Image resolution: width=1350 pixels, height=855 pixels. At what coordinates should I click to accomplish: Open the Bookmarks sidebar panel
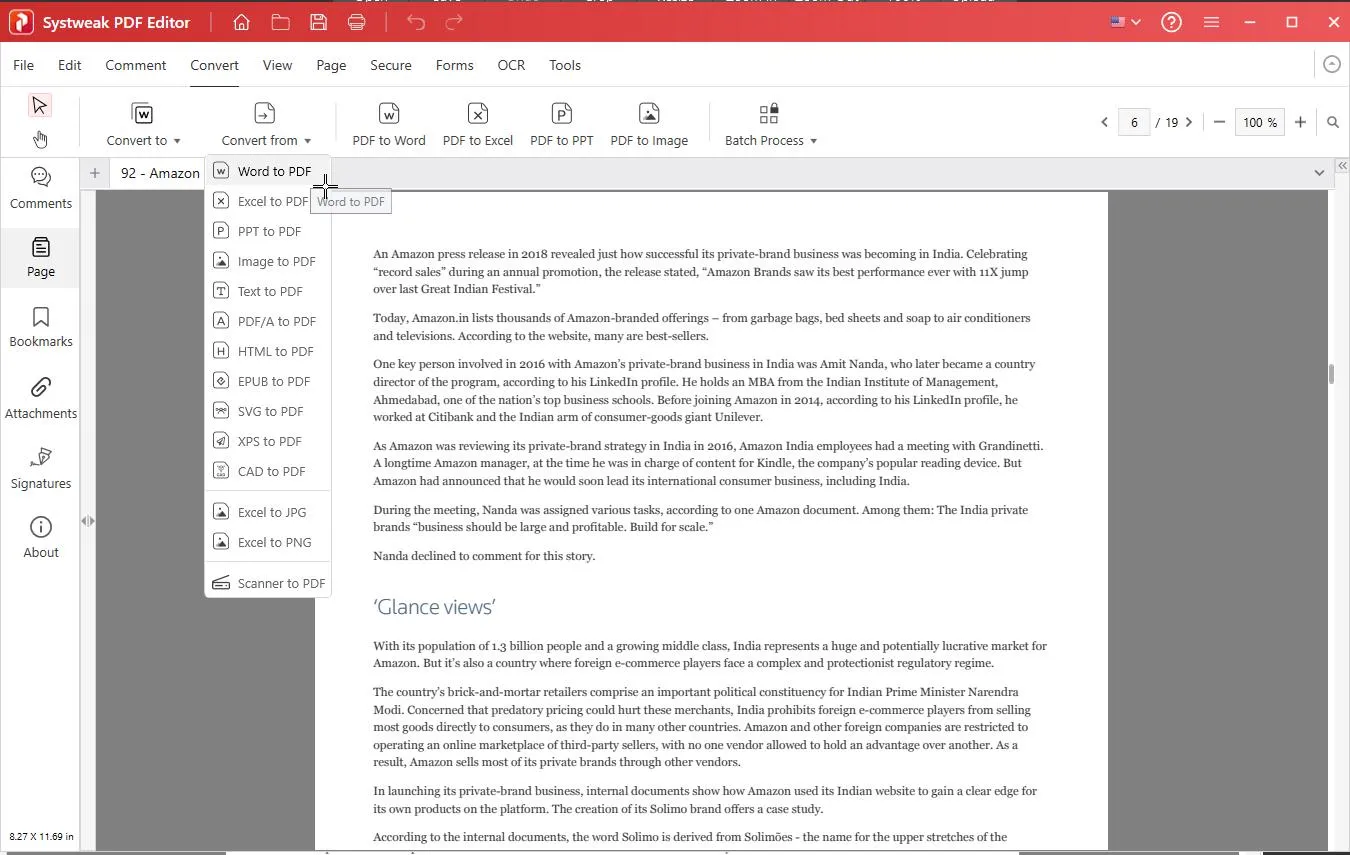click(41, 327)
